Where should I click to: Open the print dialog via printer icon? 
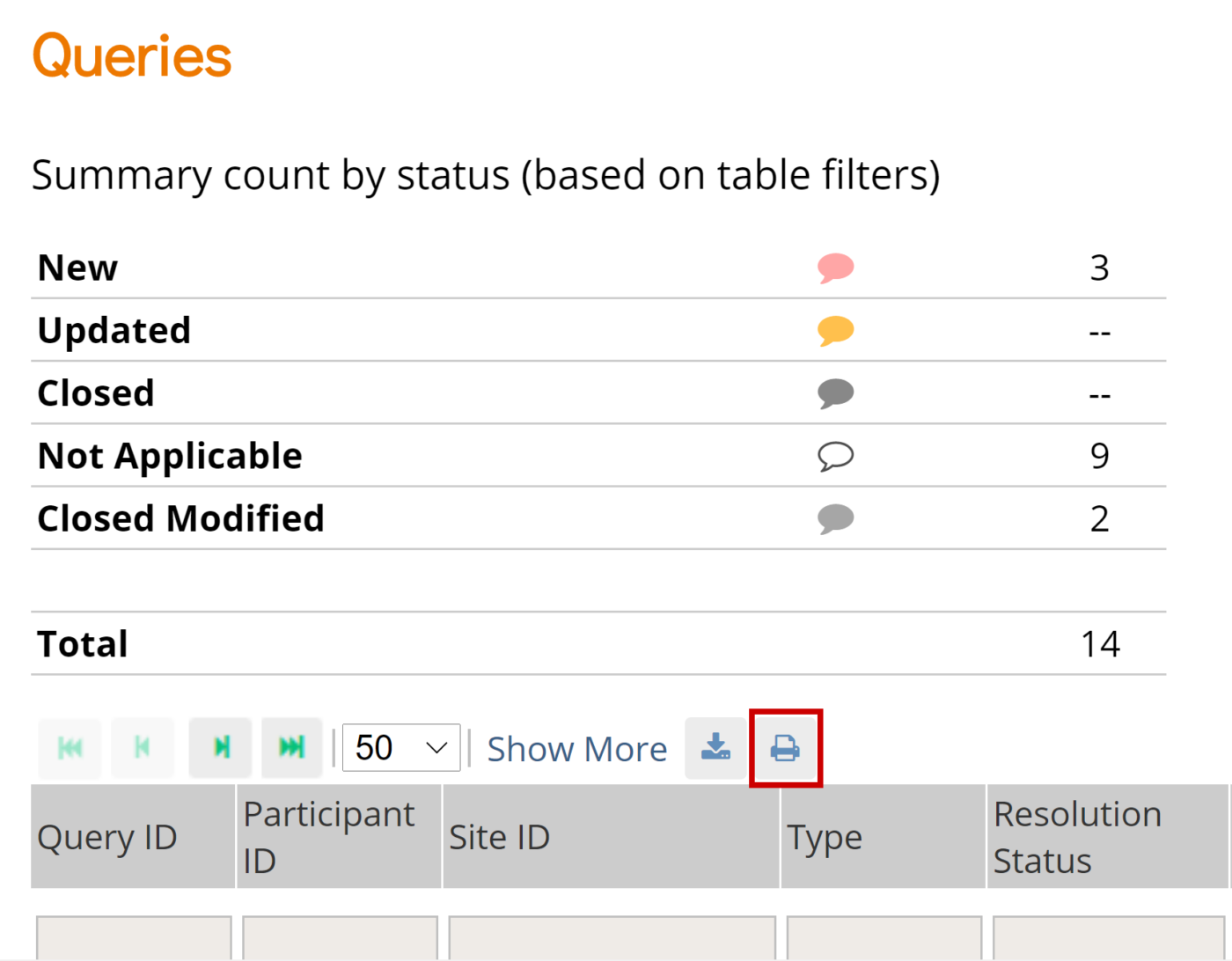coord(786,747)
